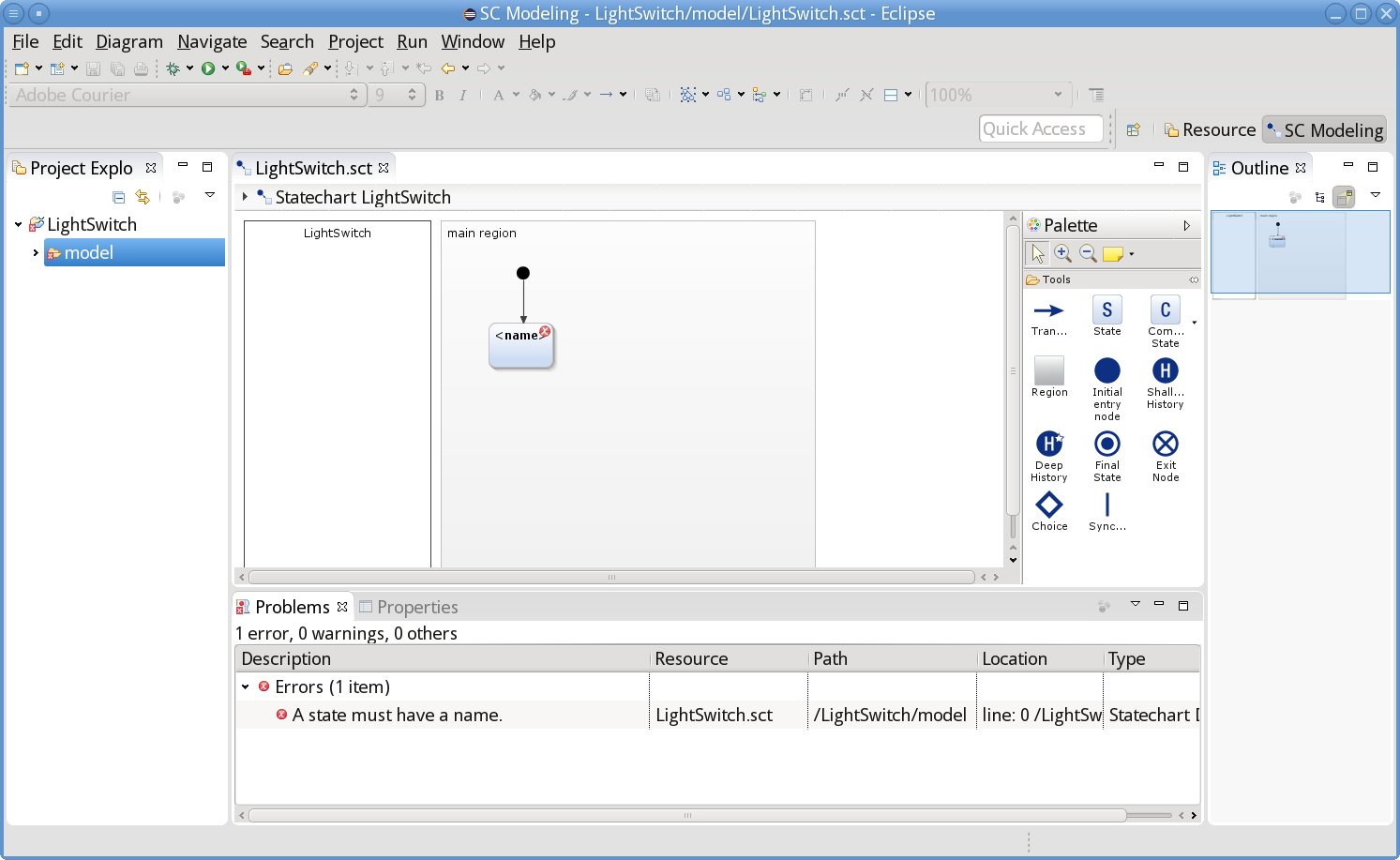The image size is (1400, 860).
Task: Select the Region tool in Palette
Action: tap(1049, 377)
